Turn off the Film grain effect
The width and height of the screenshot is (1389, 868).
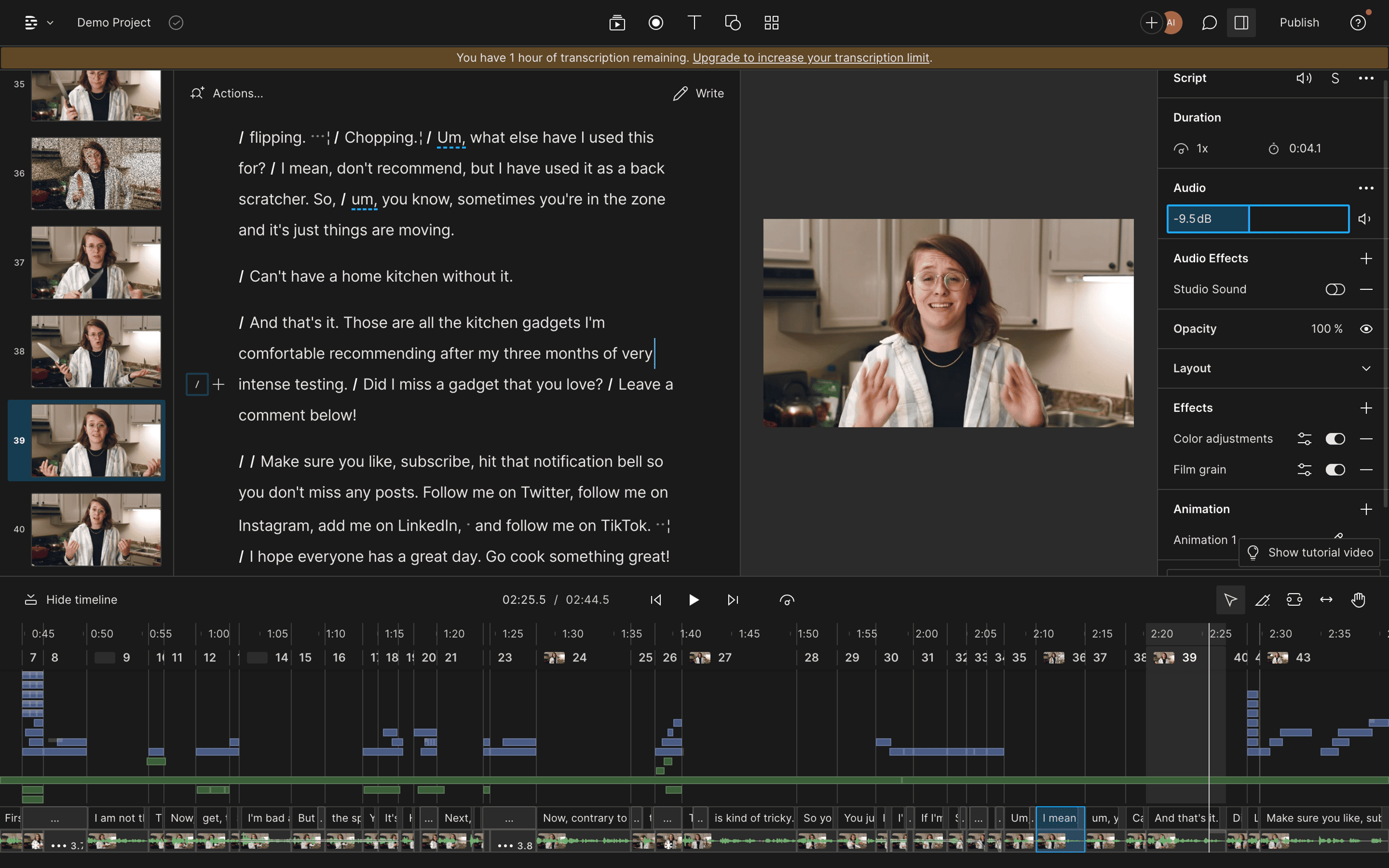[1336, 469]
